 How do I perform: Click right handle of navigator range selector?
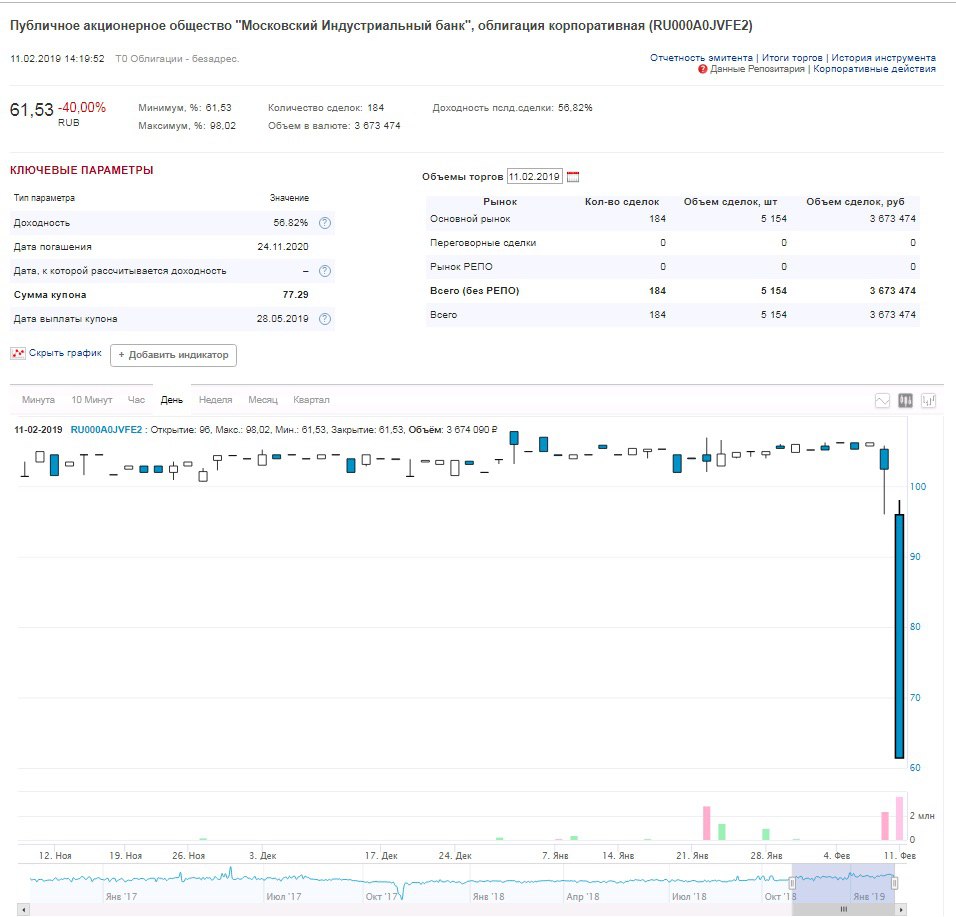point(894,882)
